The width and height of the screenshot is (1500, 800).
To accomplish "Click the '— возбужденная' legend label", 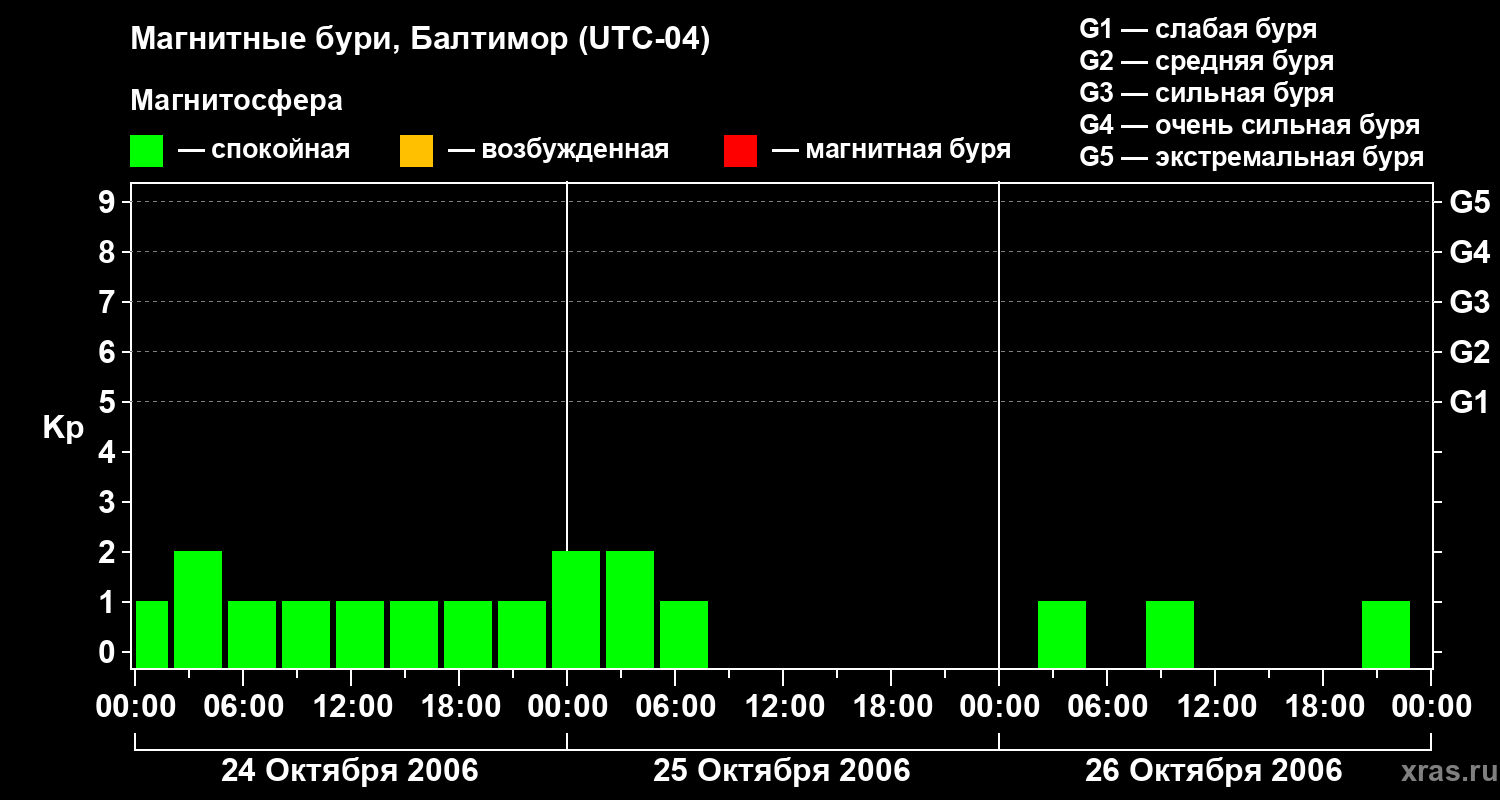I will [558, 150].
